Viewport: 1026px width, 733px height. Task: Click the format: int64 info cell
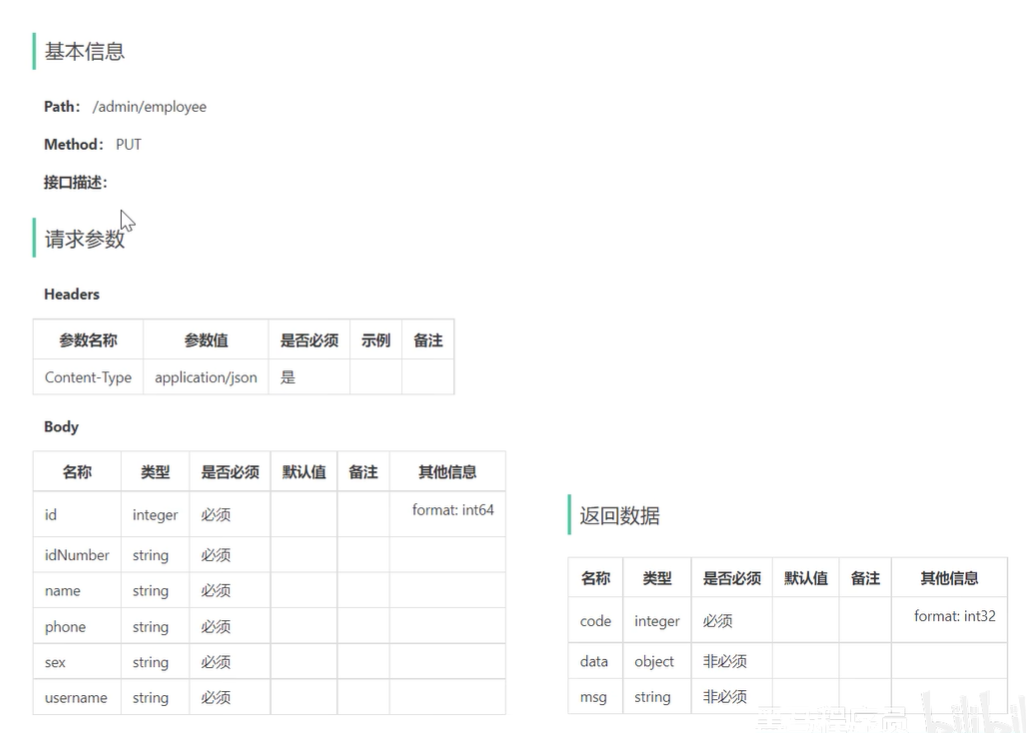[452, 510]
